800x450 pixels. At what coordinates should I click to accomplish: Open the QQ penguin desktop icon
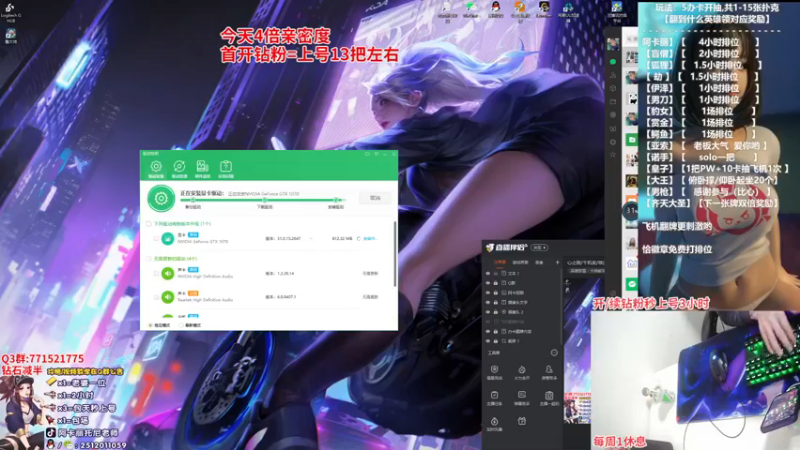(x=495, y=7)
